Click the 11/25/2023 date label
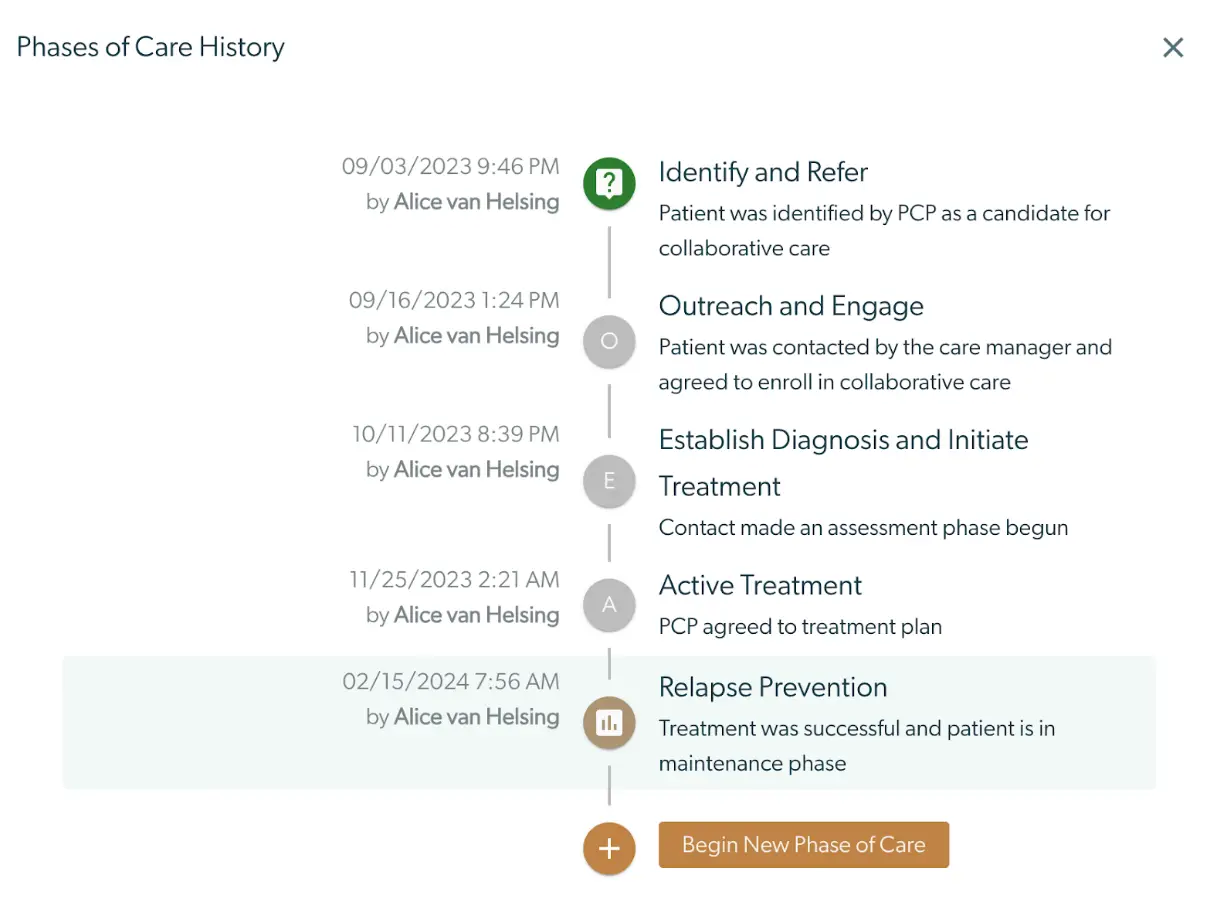The height and width of the screenshot is (924, 1222). tap(454, 579)
